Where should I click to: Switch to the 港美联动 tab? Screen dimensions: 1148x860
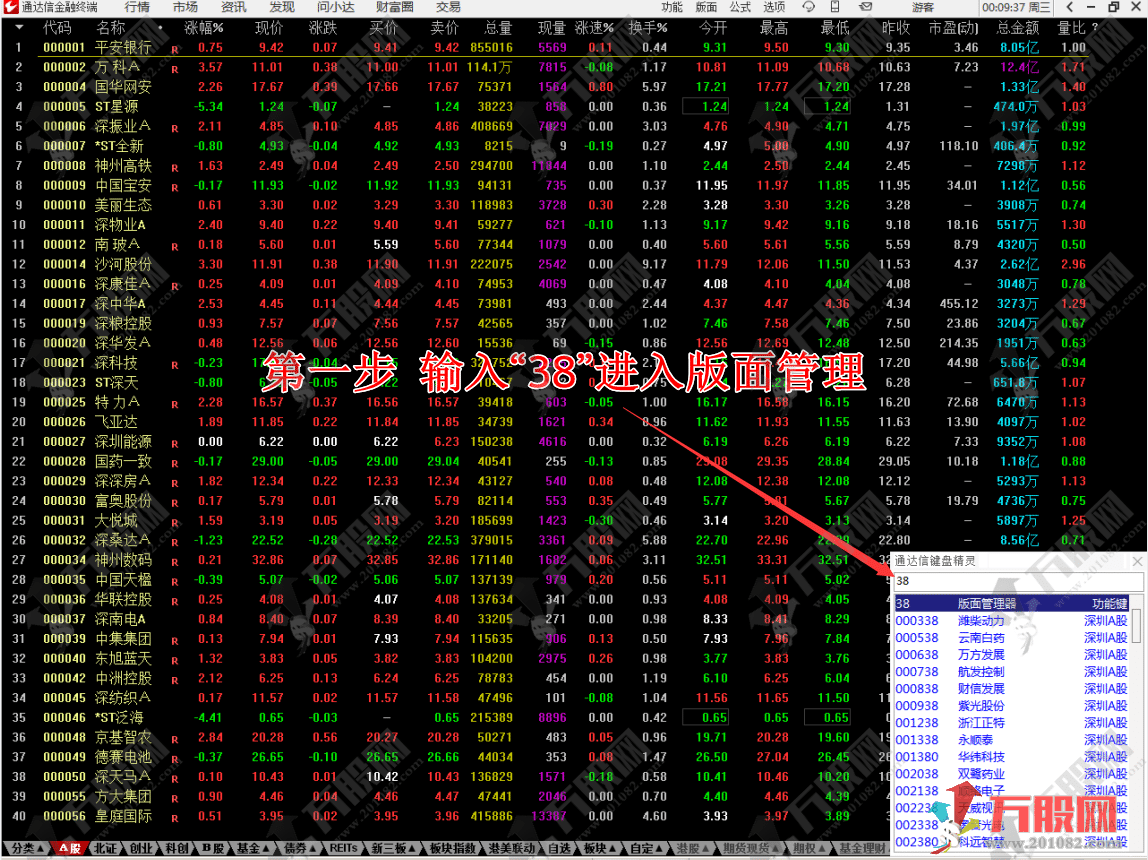pyautogui.click(x=512, y=848)
